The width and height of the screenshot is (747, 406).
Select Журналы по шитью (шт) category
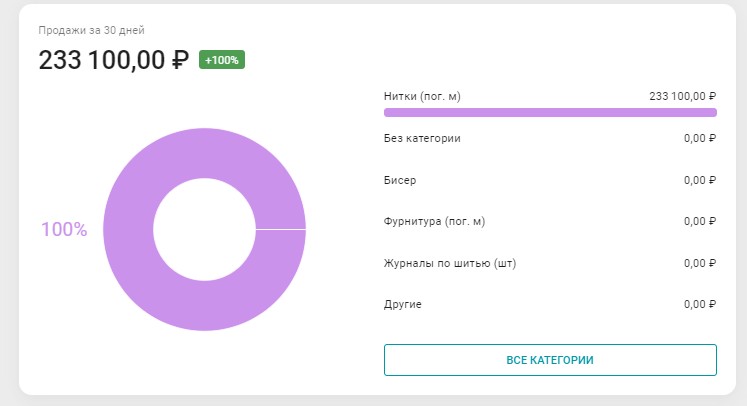pyautogui.click(x=450, y=263)
